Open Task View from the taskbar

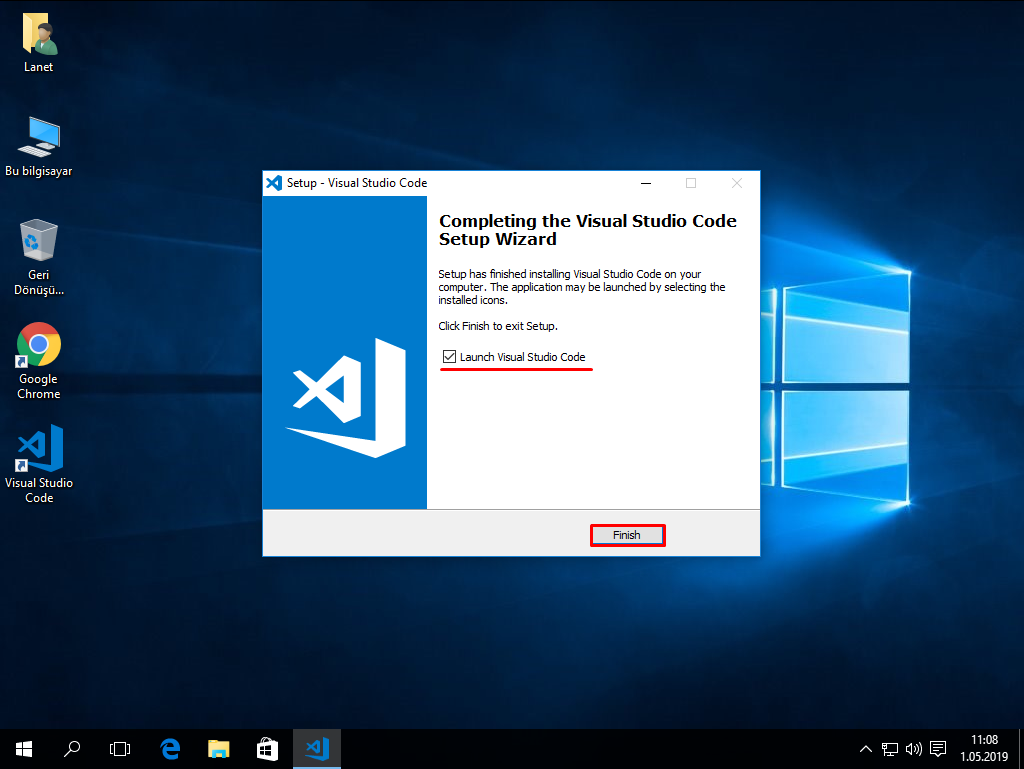click(120, 748)
